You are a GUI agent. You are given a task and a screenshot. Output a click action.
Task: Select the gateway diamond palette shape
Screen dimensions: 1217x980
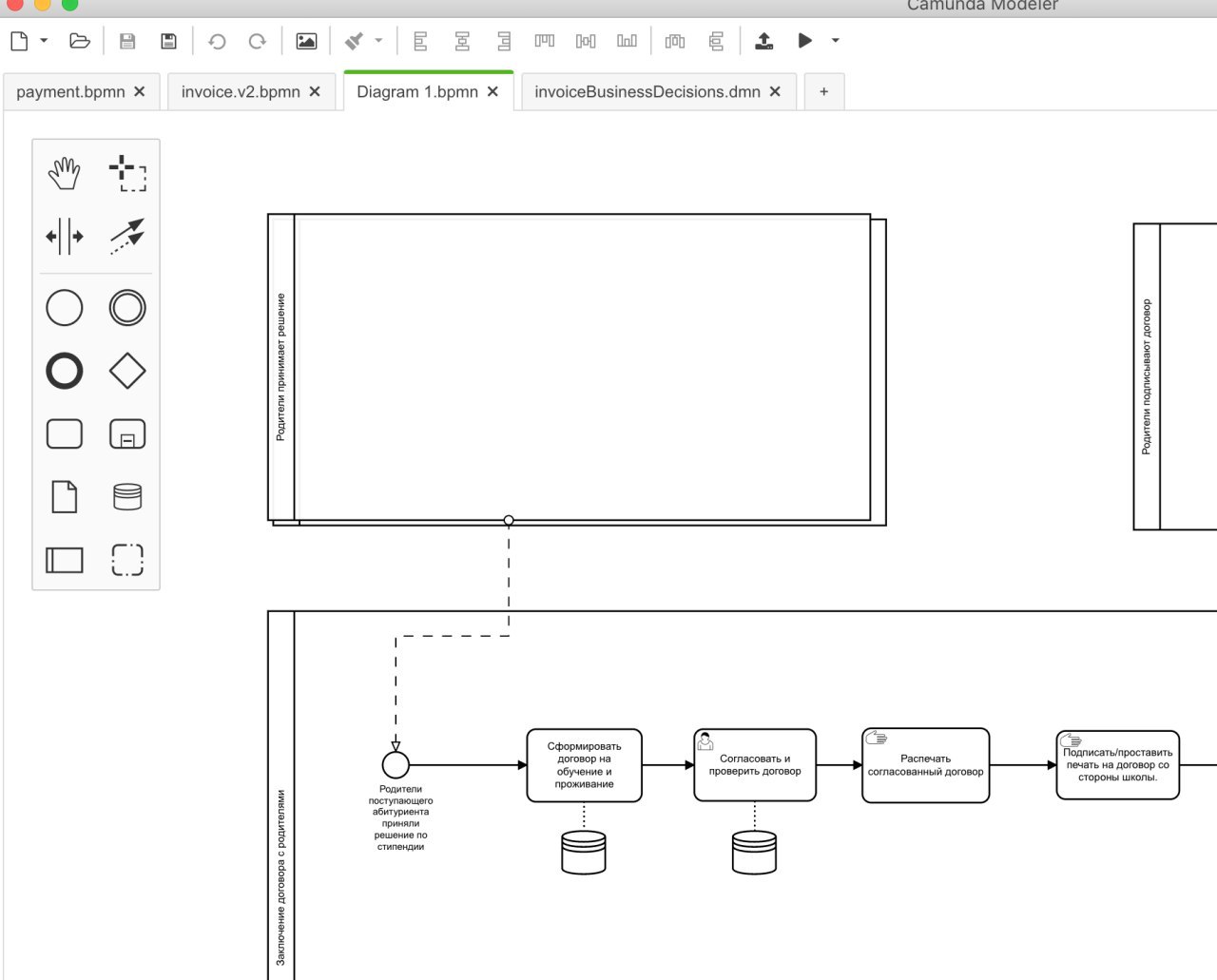(127, 371)
